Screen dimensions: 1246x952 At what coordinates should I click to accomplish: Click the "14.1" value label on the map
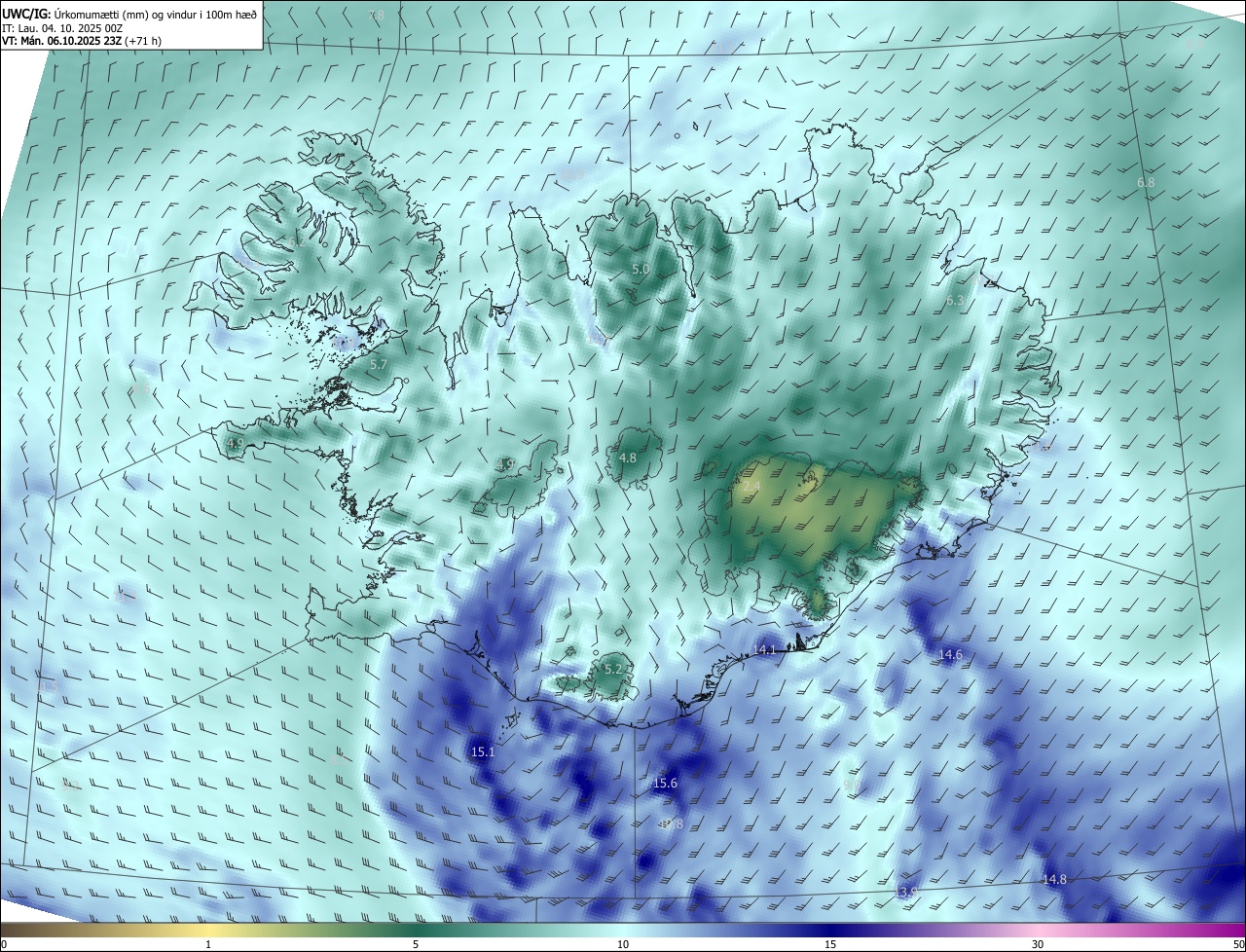765,649
